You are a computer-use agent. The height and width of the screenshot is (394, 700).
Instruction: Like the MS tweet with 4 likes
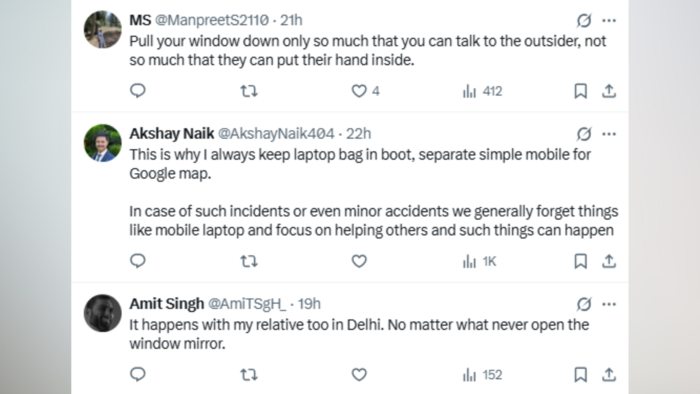coord(365,91)
